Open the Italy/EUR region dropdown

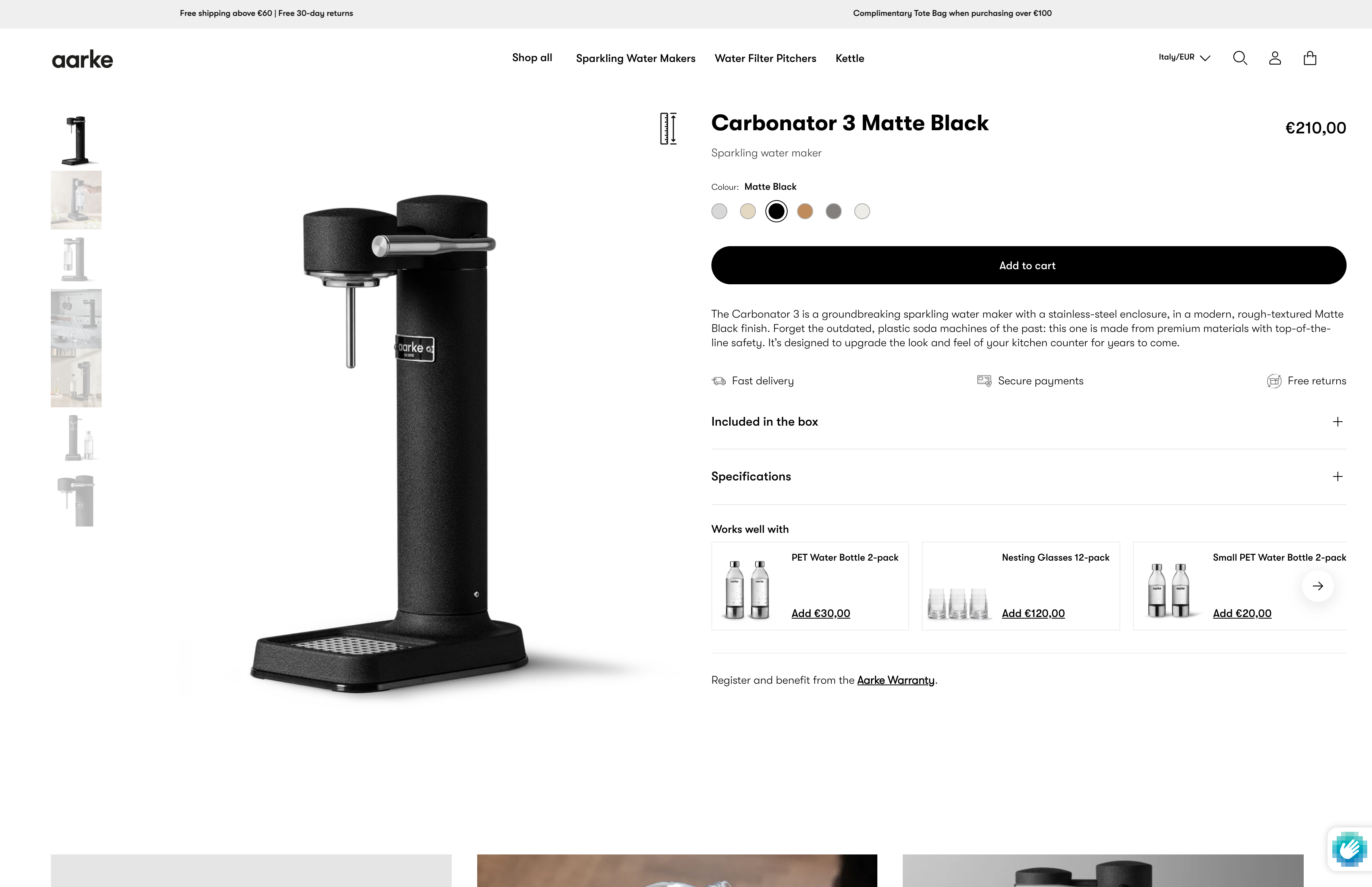point(1184,57)
